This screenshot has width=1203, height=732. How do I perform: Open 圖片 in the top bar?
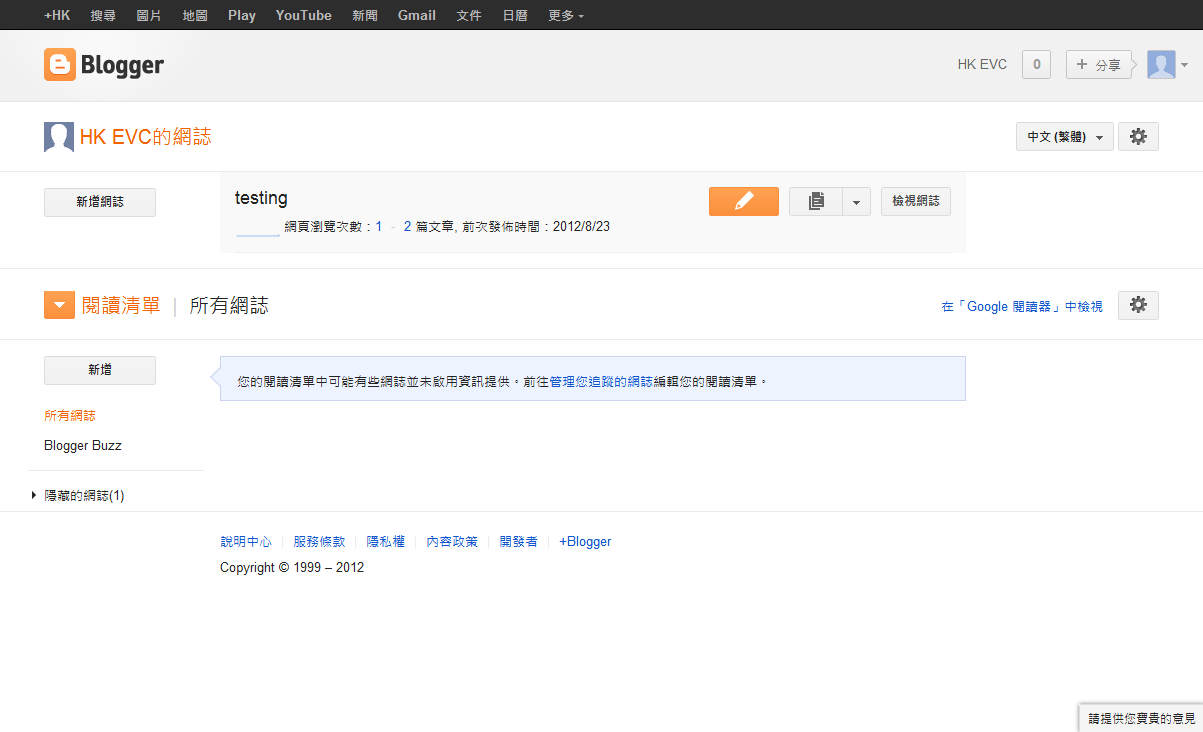click(x=149, y=15)
